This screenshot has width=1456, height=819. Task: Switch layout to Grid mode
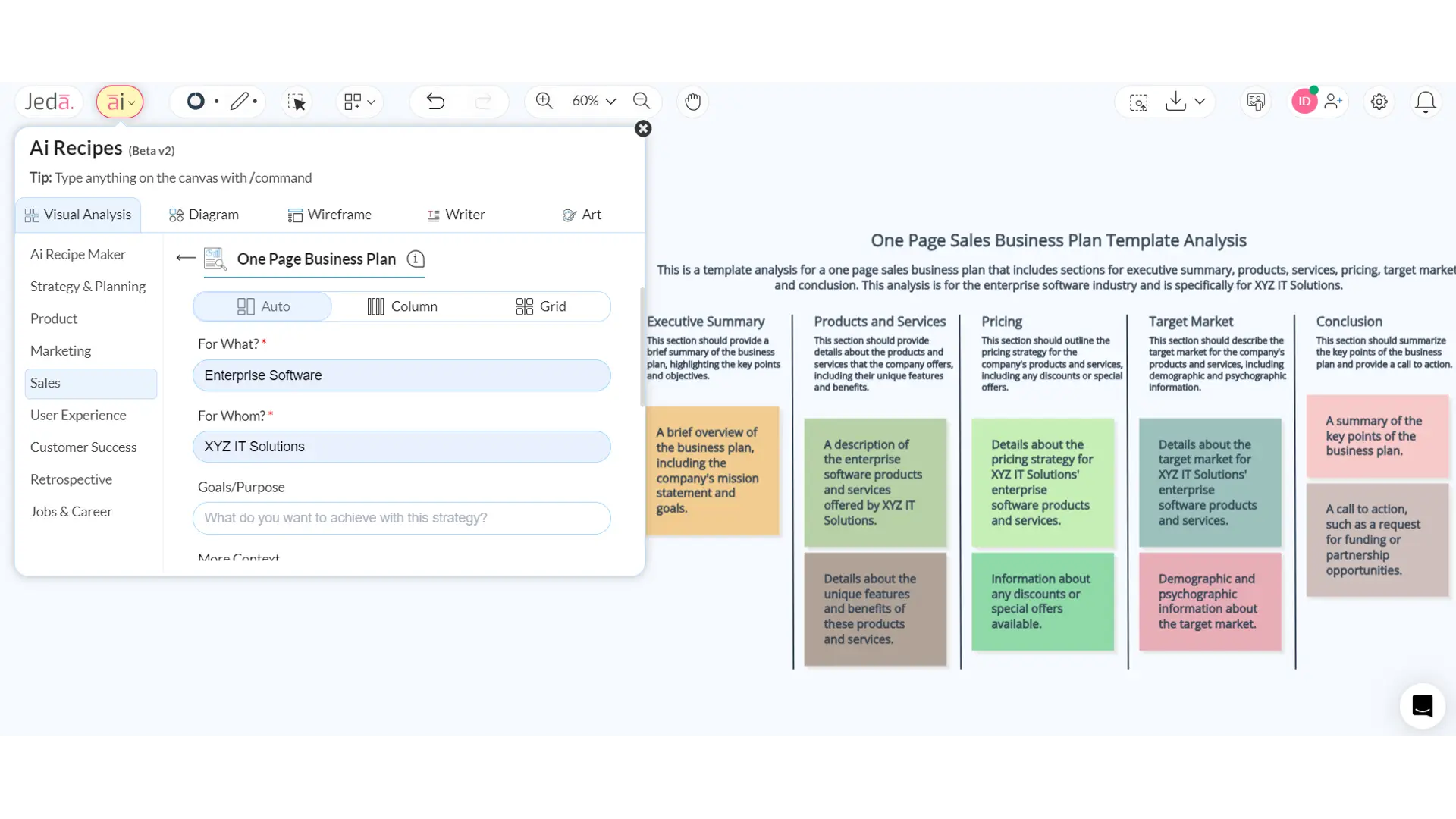pyautogui.click(x=541, y=306)
